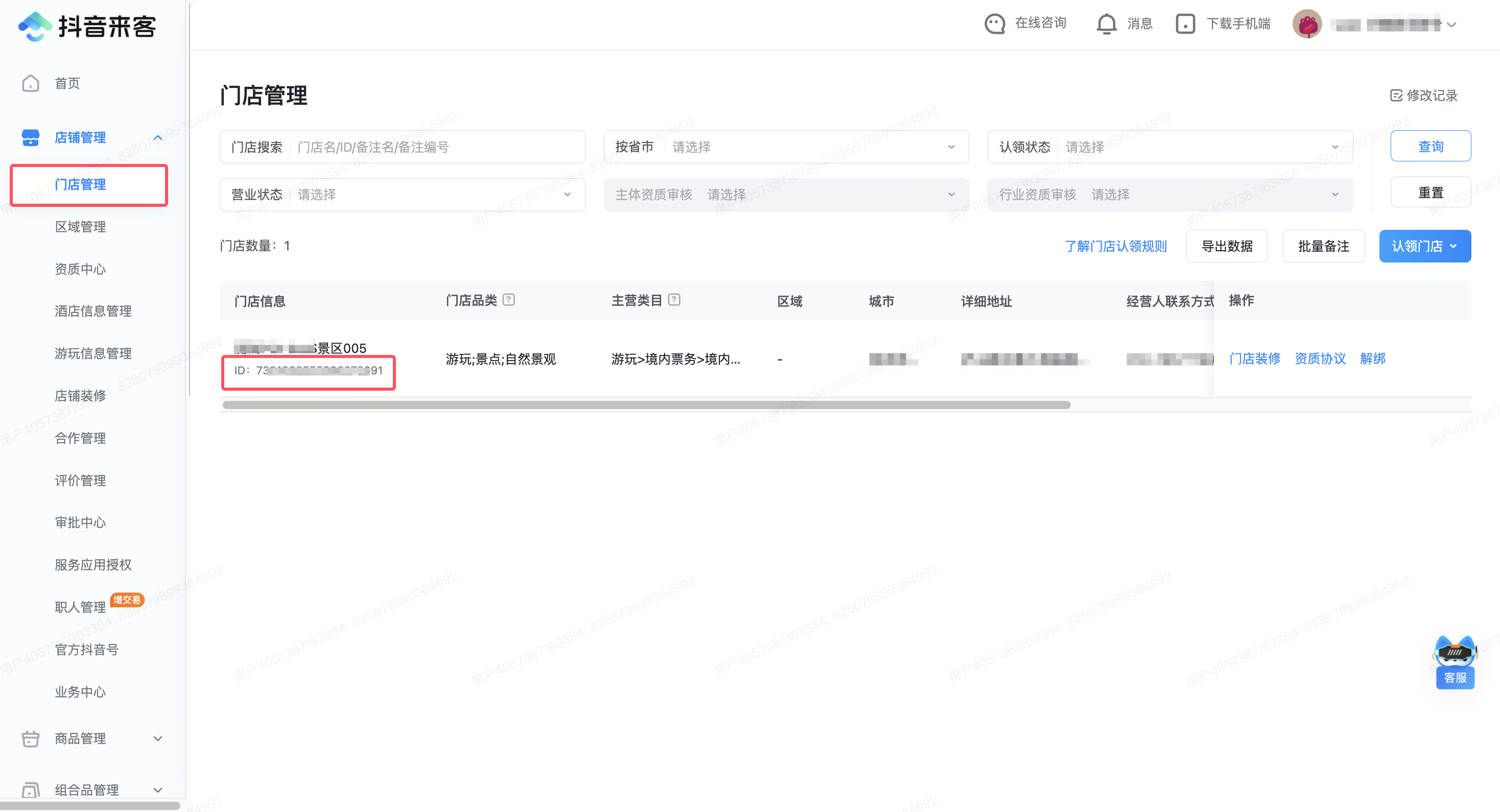Open the 按省市 province dropdown

coord(786,147)
